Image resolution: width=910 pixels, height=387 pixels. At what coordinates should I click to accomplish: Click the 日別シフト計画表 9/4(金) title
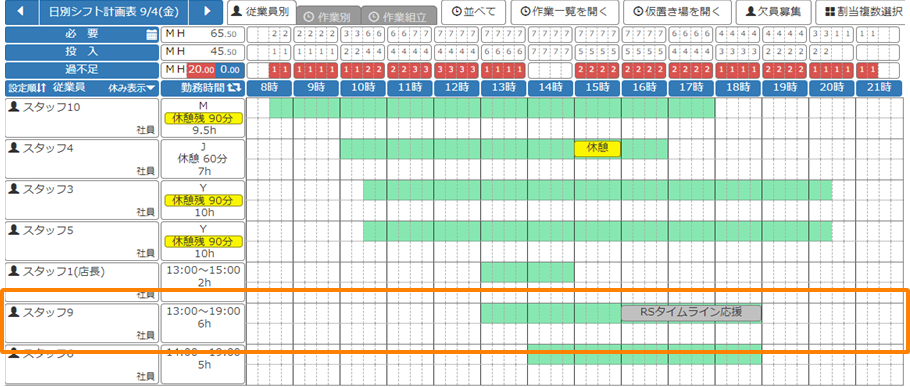[114, 12]
